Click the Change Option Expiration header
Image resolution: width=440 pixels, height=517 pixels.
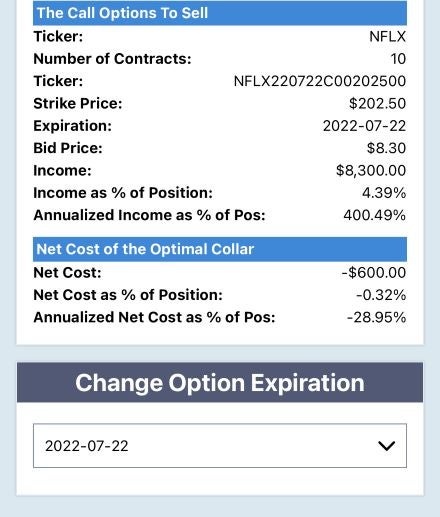click(x=220, y=382)
